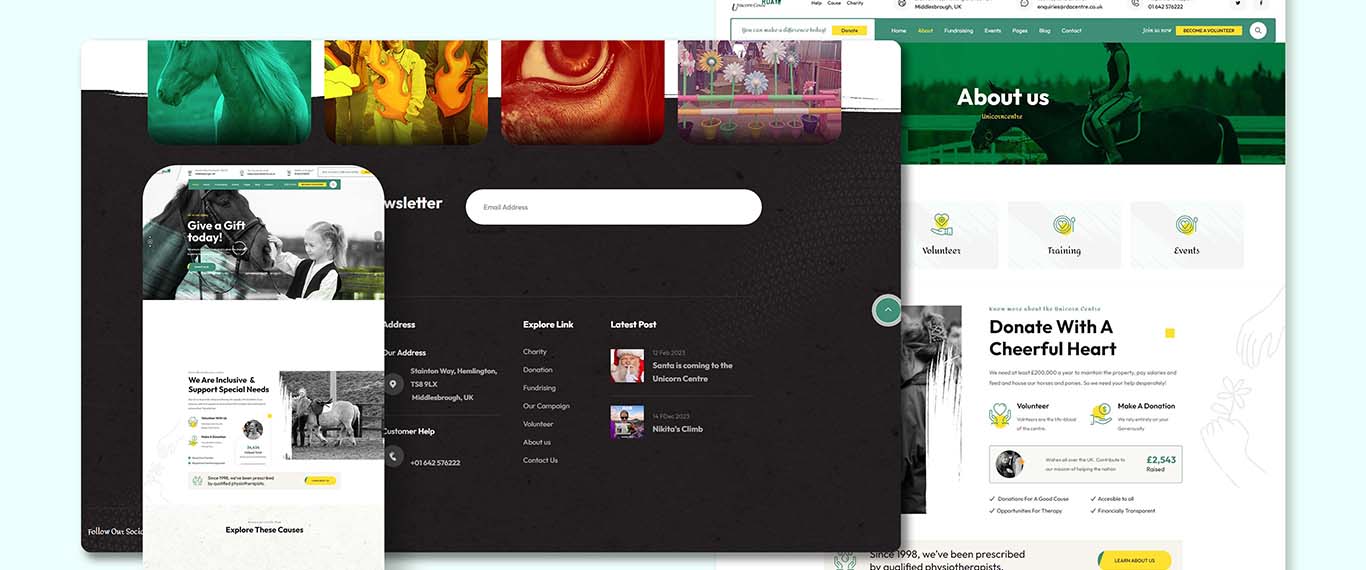
Task: Click the Learn About Us button
Action: (1134, 560)
